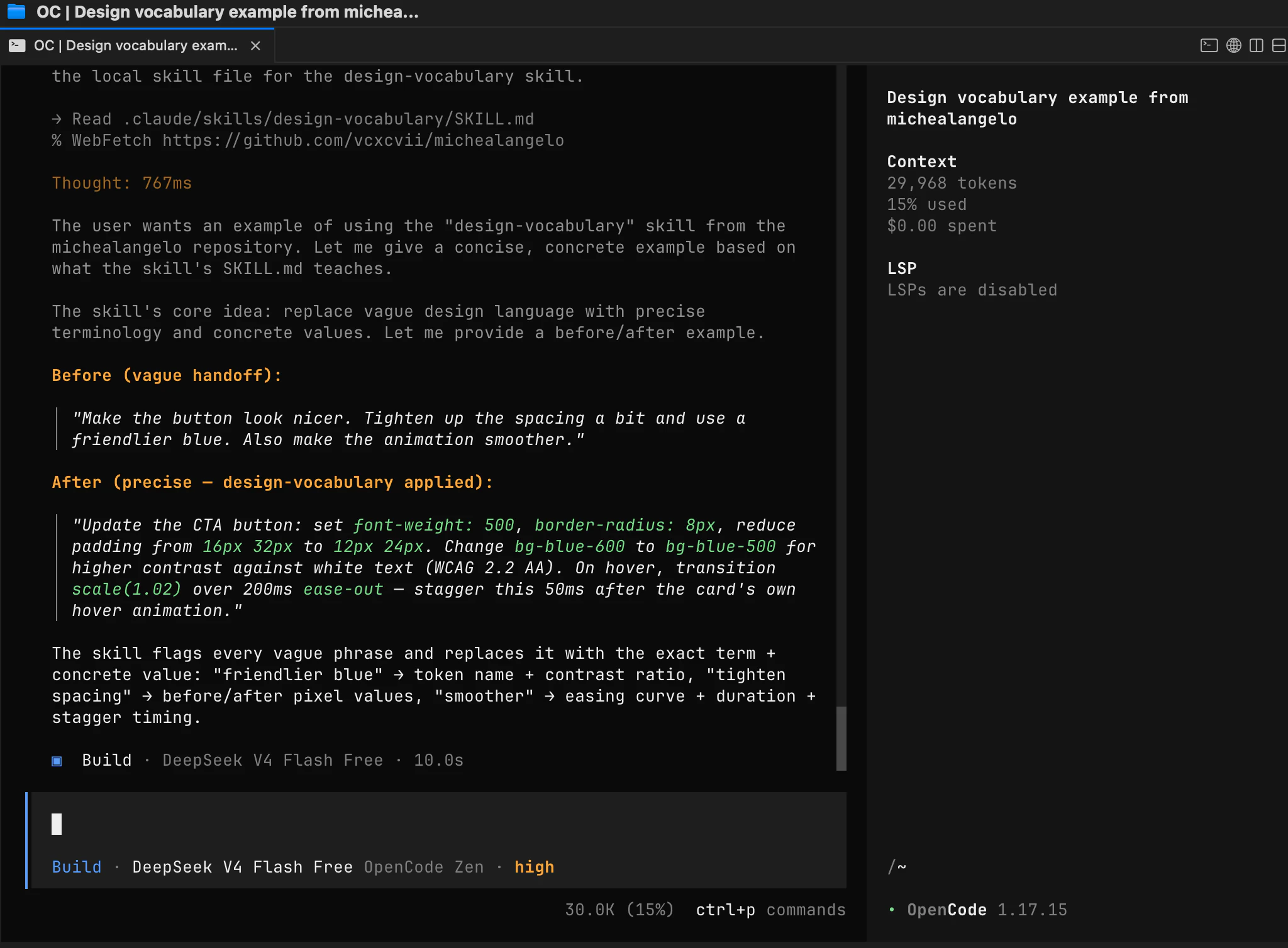Click the 'OpenCode Zen' provider label
The height and width of the screenshot is (948, 1288).
pyautogui.click(x=424, y=867)
